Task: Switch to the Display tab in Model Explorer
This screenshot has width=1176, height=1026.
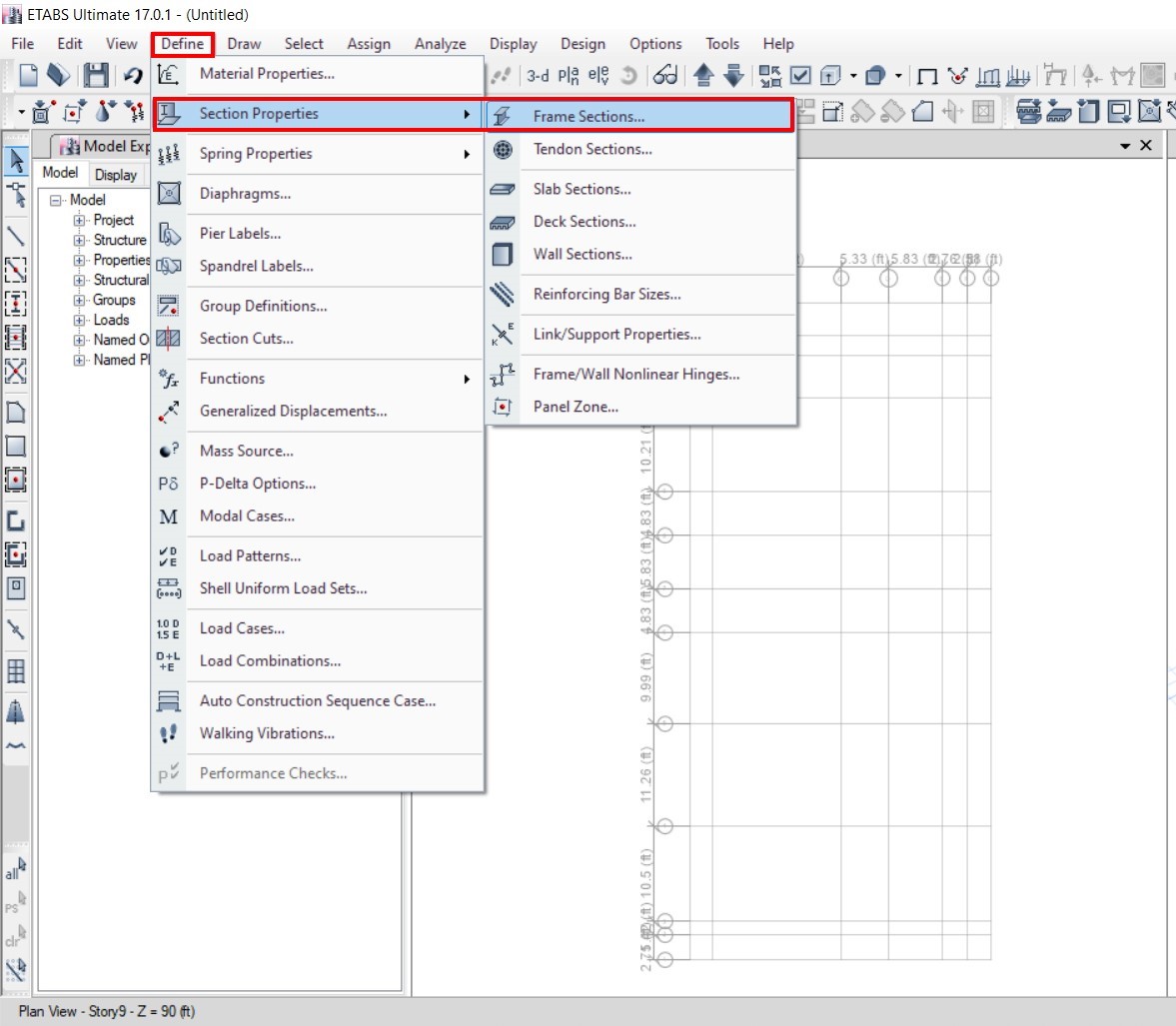Action: [x=117, y=175]
